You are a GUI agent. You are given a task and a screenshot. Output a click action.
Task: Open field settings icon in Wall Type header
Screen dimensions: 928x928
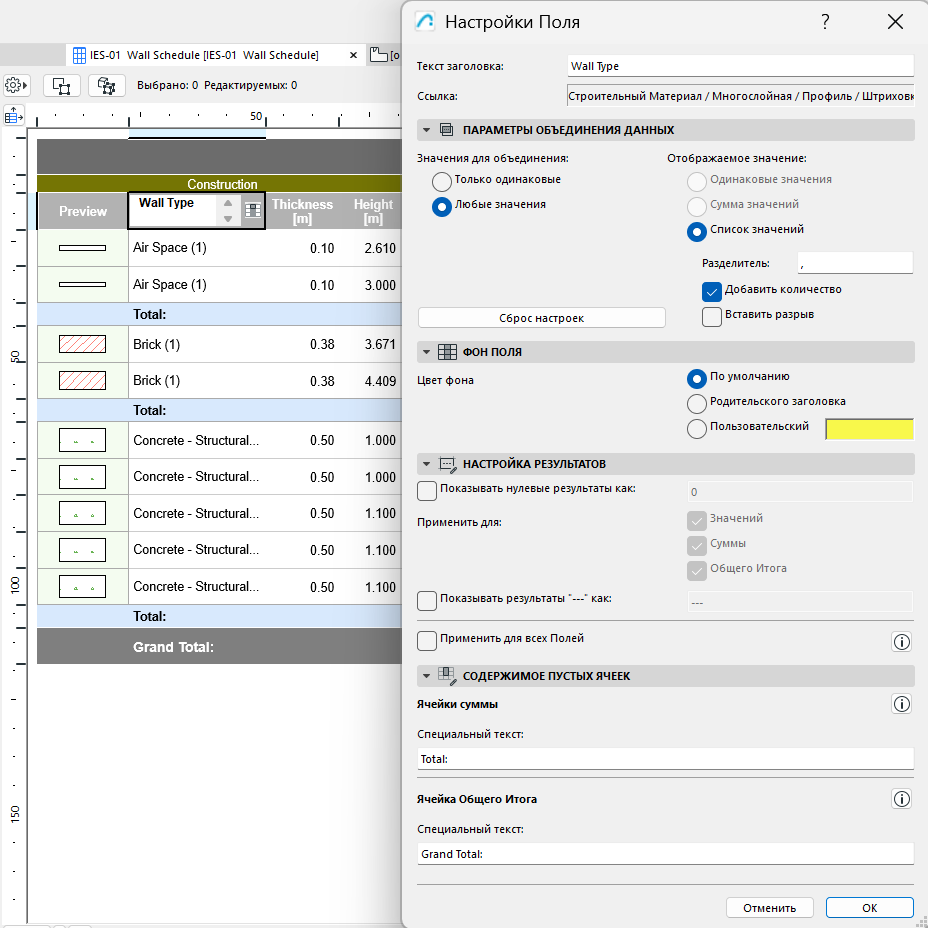click(253, 210)
